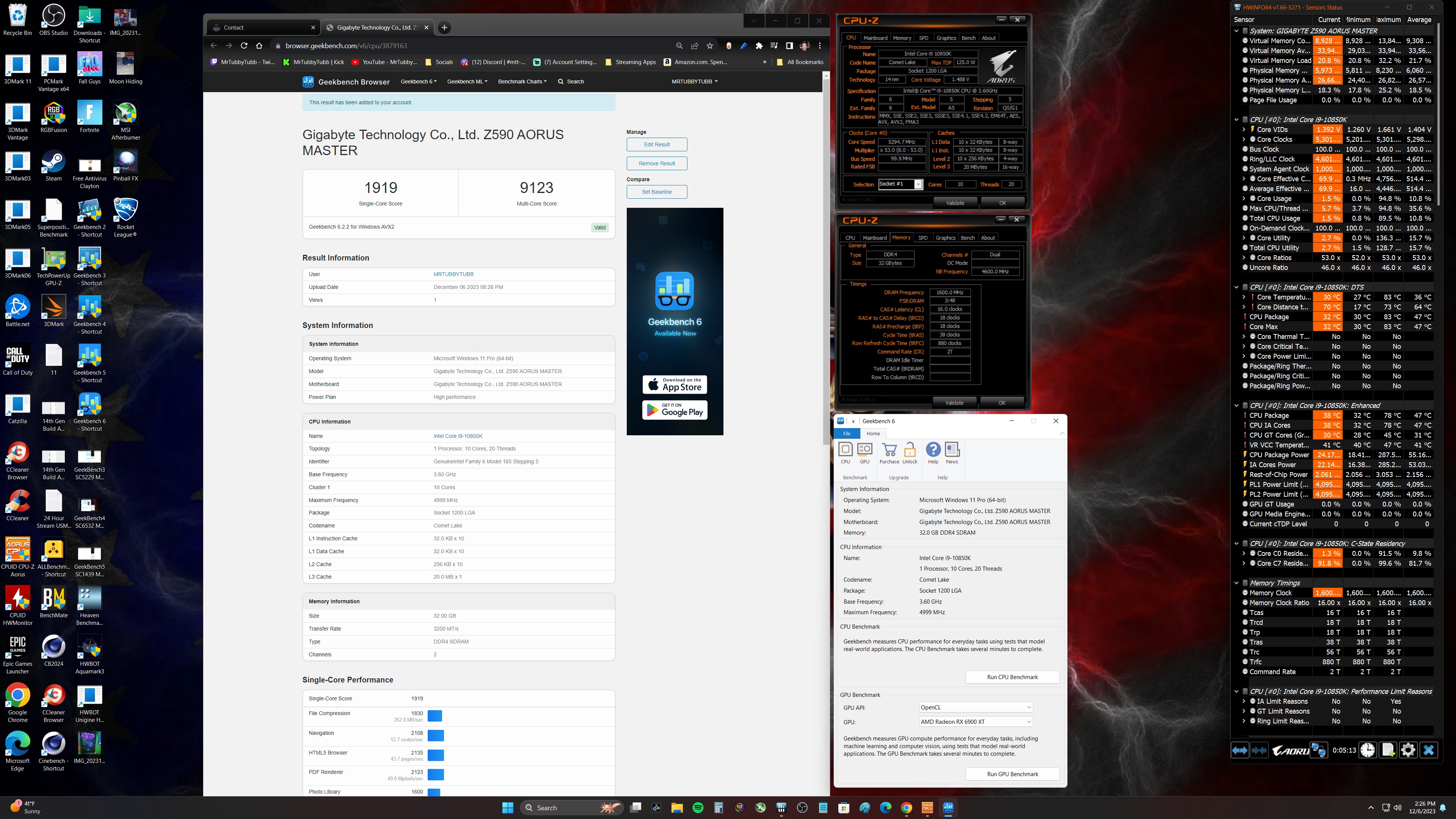Close HWiNFO sensors using blue X icon
This screenshot has width=1456, height=819.
pos(1428,750)
